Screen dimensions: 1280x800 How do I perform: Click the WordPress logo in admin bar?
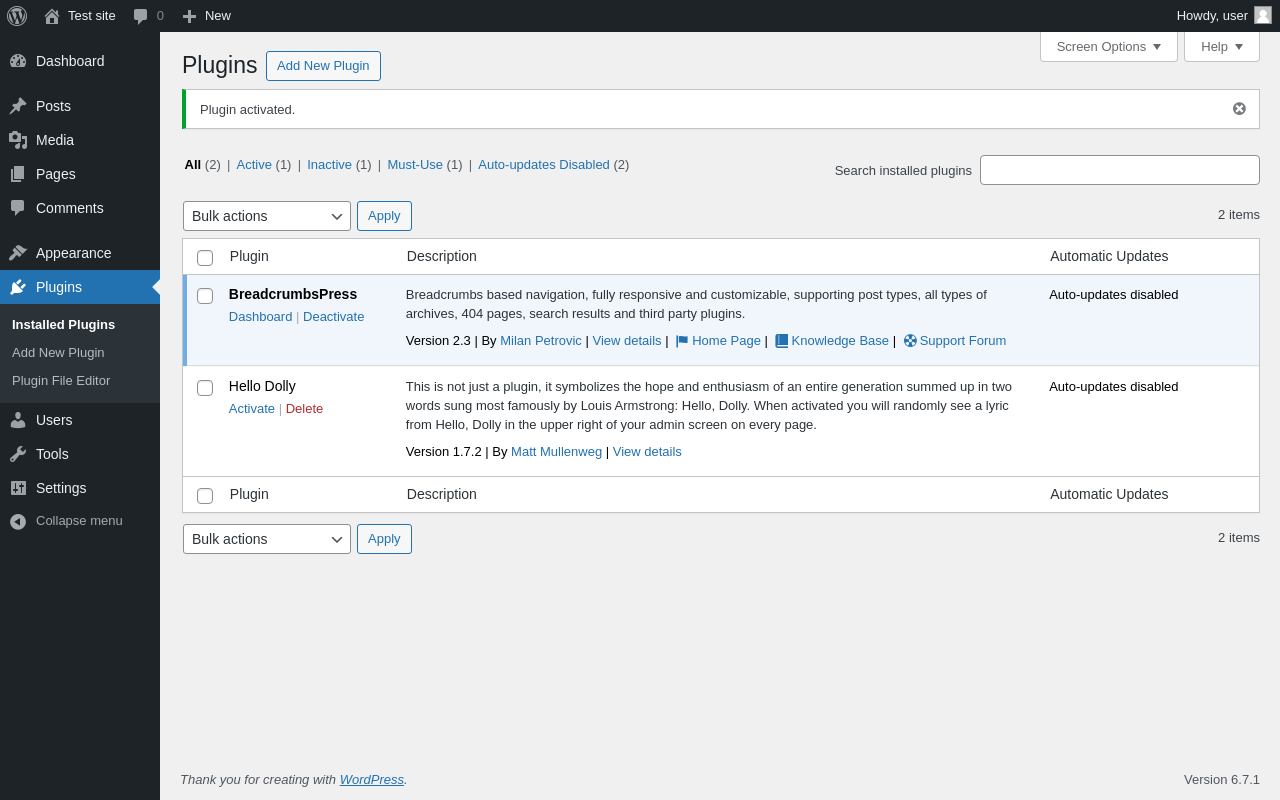[x=17, y=16]
